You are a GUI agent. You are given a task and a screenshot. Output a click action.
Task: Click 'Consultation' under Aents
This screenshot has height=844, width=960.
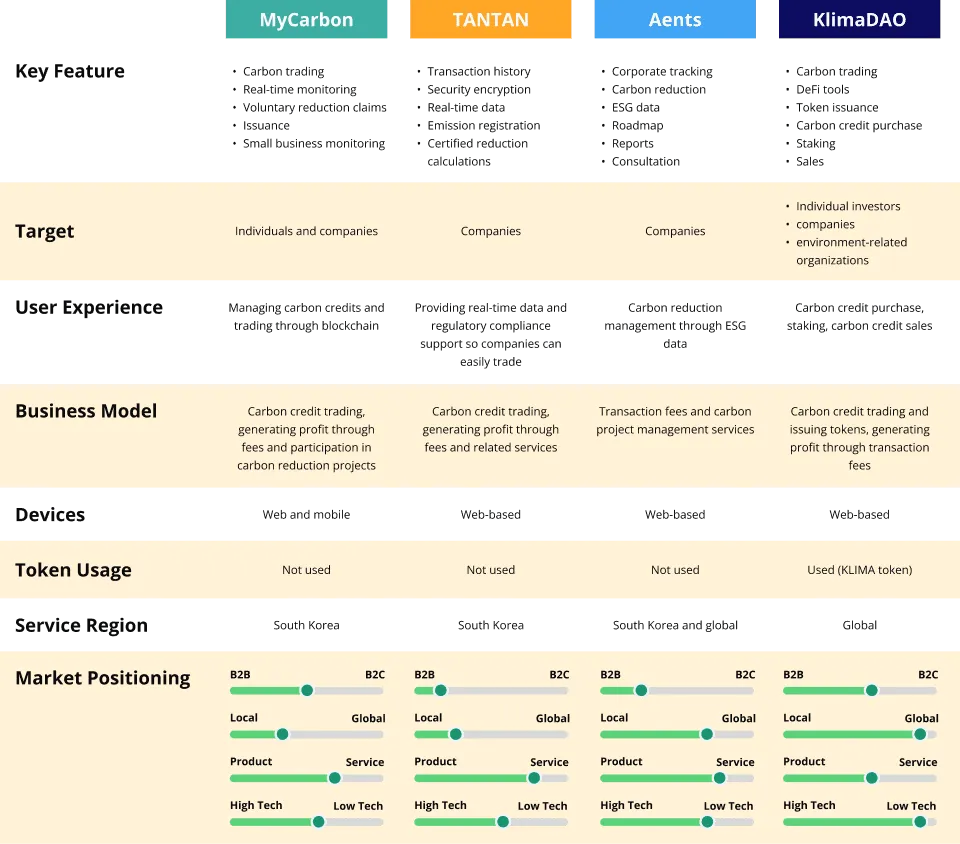tap(645, 162)
